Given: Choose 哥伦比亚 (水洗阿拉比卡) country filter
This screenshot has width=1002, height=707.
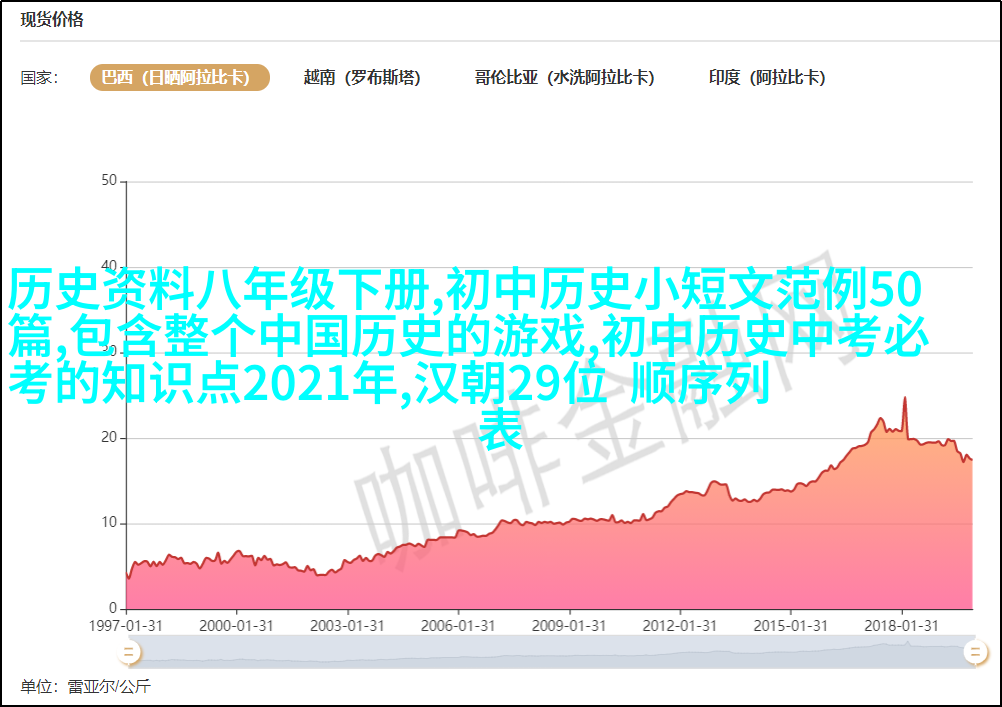Looking at the screenshot, I should click(x=564, y=77).
